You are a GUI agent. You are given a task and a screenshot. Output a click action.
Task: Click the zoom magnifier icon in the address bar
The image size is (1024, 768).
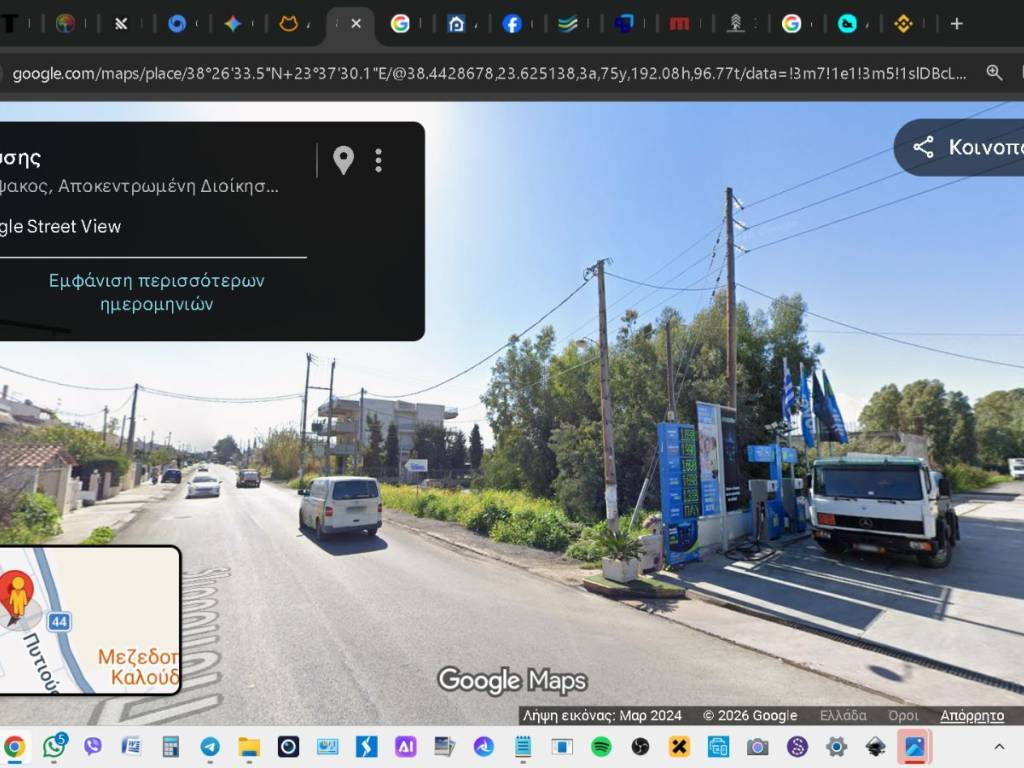pos(994,73)
